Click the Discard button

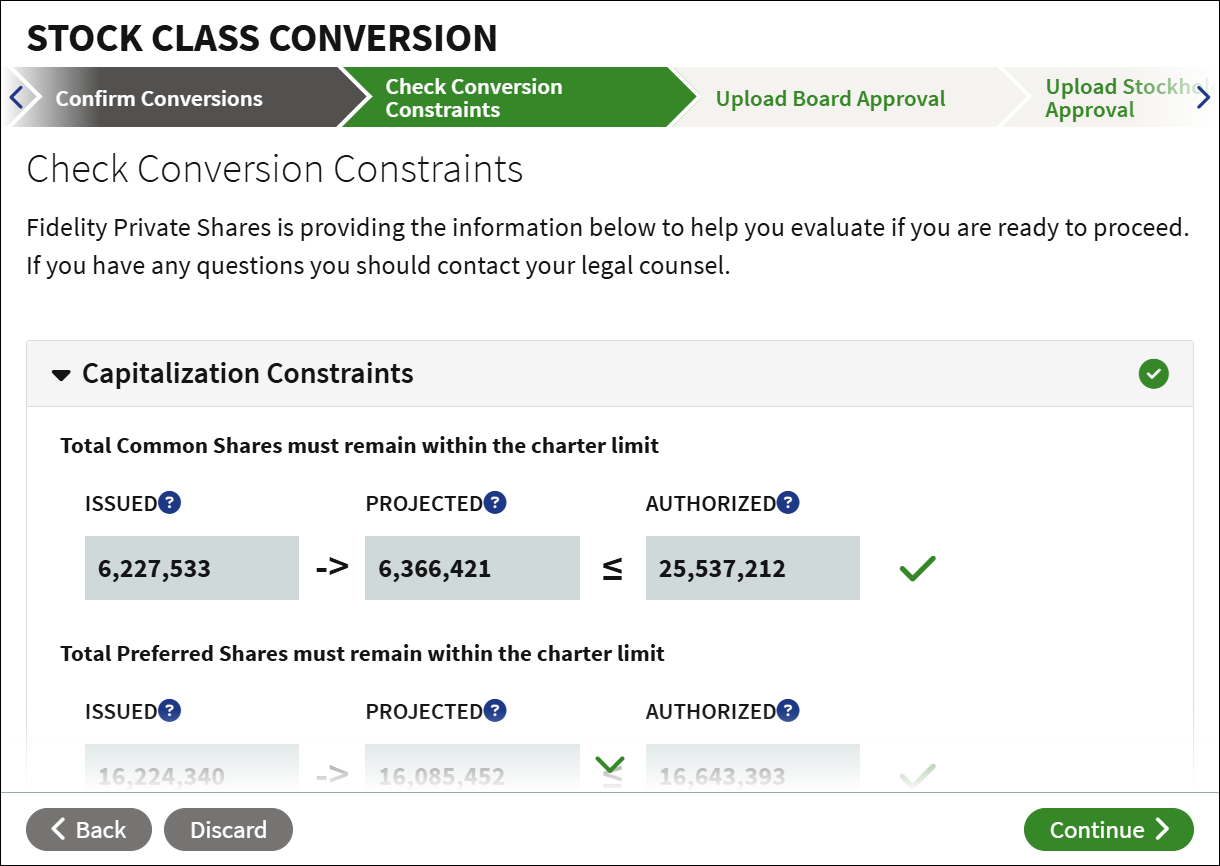[228, 830]
